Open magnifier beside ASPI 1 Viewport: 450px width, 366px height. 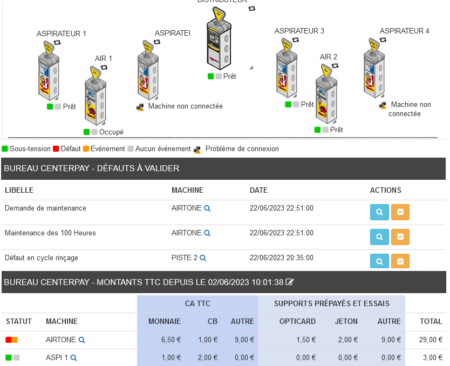tap(74, 358)
